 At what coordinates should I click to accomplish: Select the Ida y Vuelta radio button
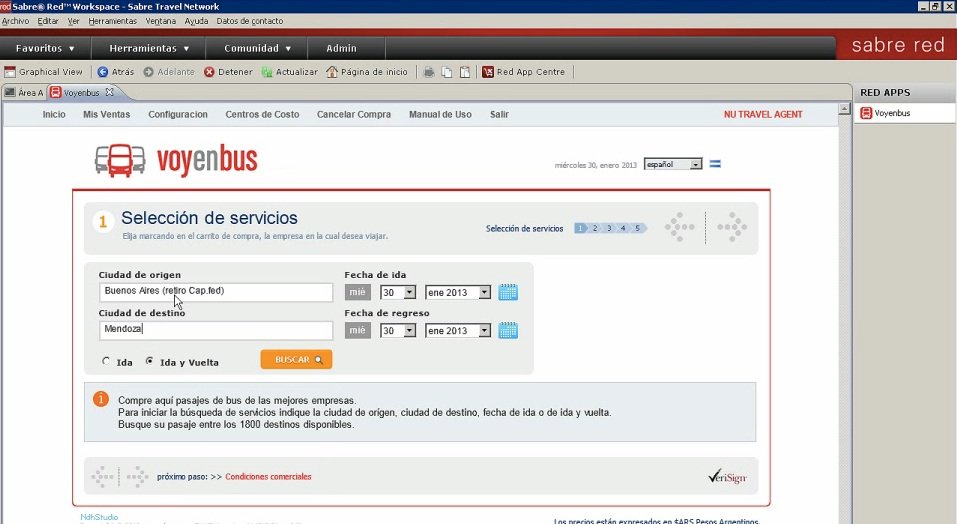tap(150, 361)
